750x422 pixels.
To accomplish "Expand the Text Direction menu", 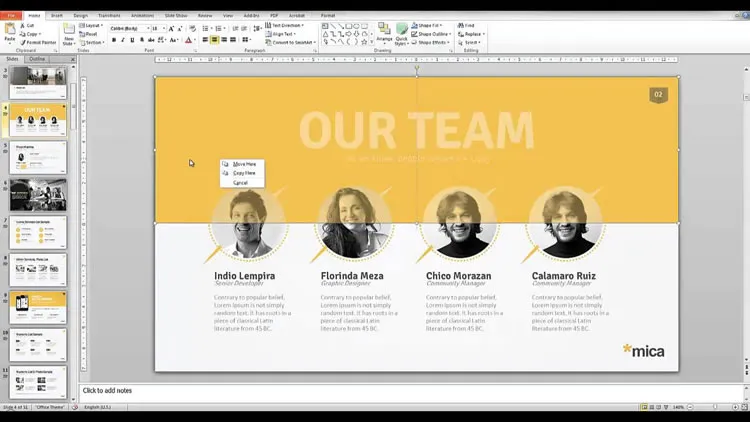I will point(285,25).
